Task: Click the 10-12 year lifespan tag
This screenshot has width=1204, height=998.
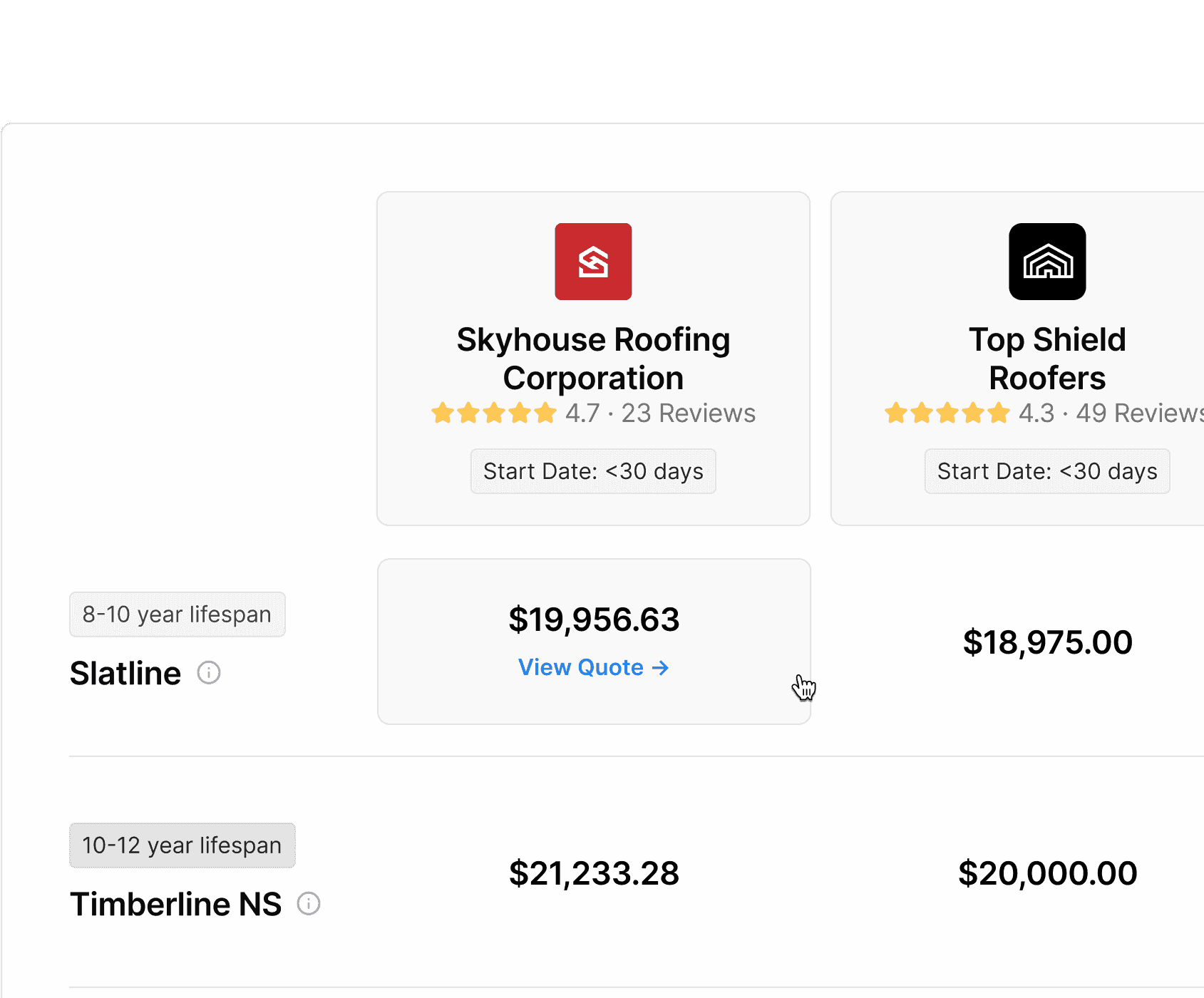Action: pyautogui.click(x=182, y=845)
